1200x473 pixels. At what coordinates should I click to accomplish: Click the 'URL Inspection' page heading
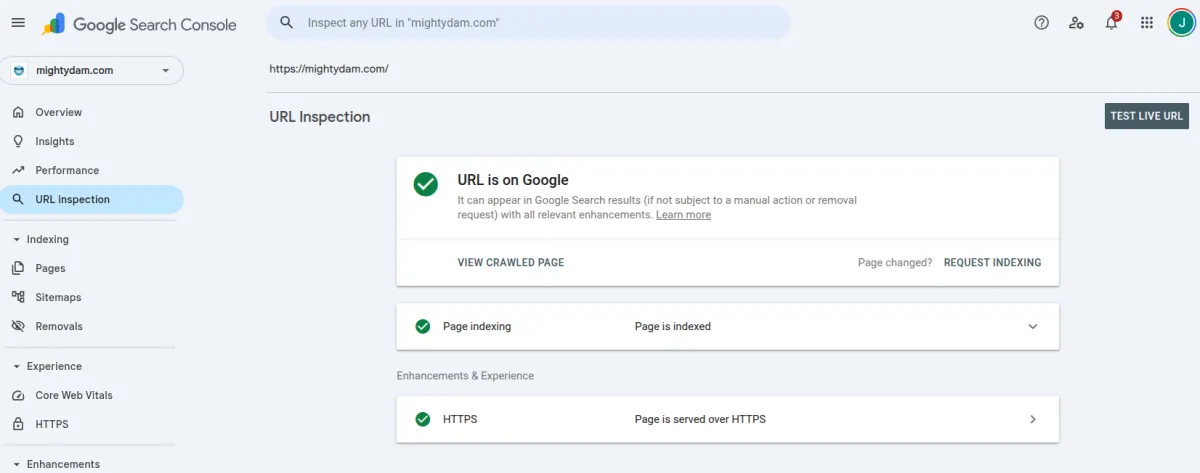[320, 117]
